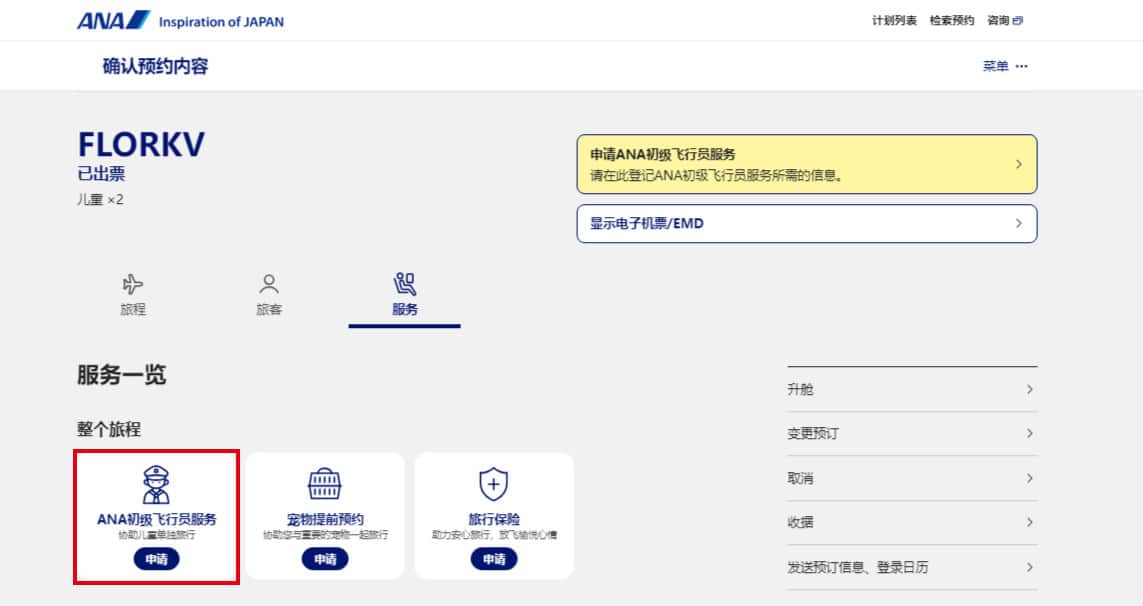Click the airplane icon for 旅程

[x=133, y=283]
